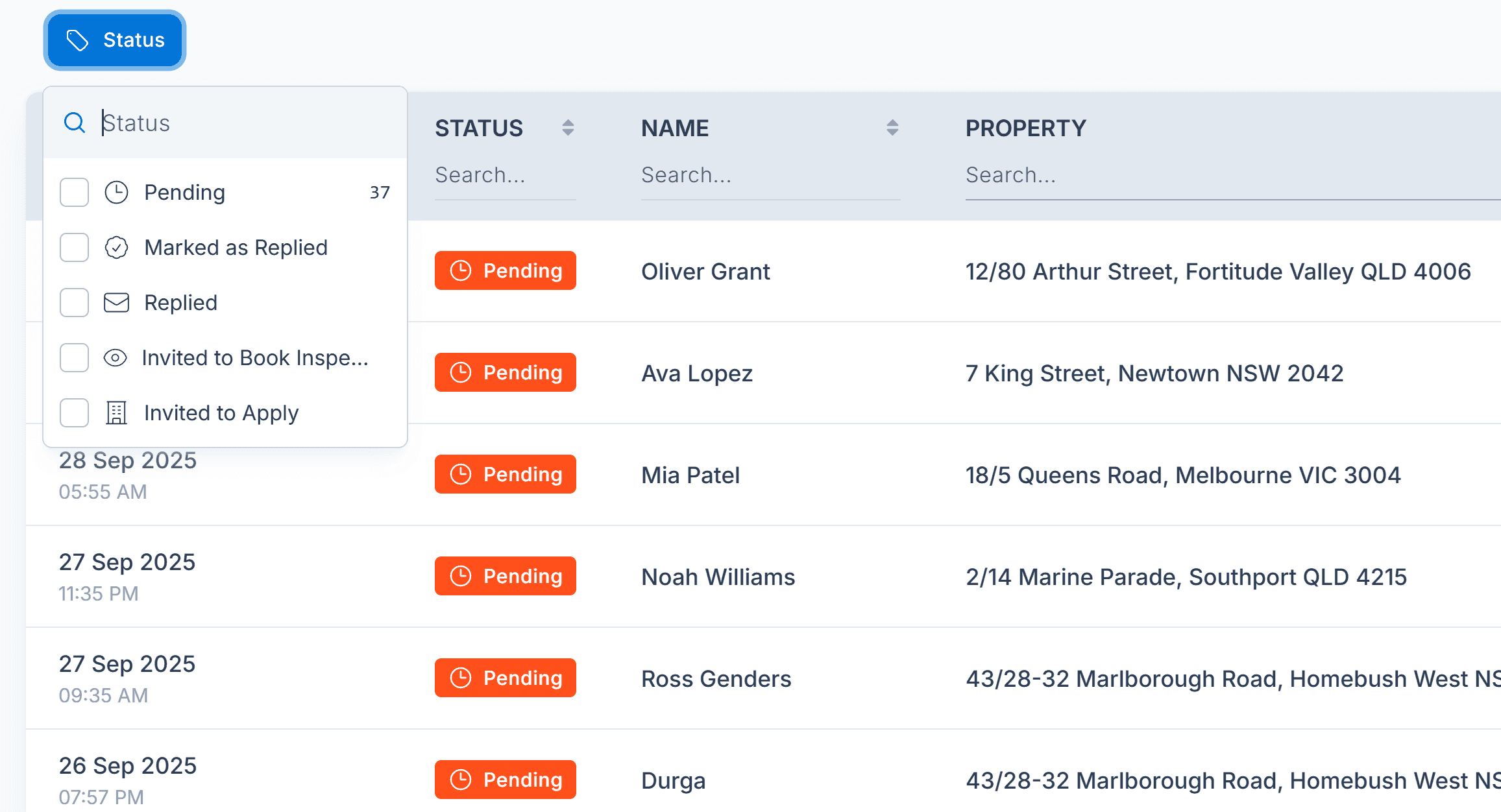
Task: Open Noah Williams enquiry row
Action: pos(718,577)
